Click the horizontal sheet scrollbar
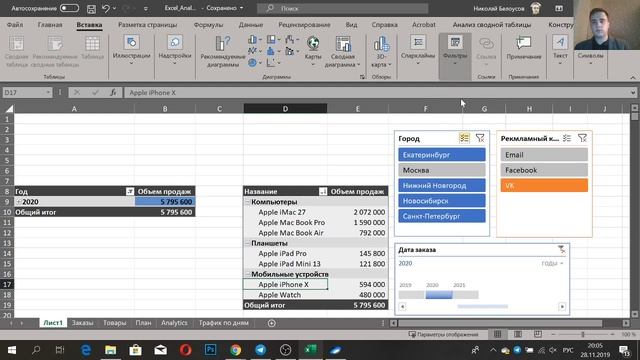640x360 pixels. pyautogui.click(x=500, y=323)
